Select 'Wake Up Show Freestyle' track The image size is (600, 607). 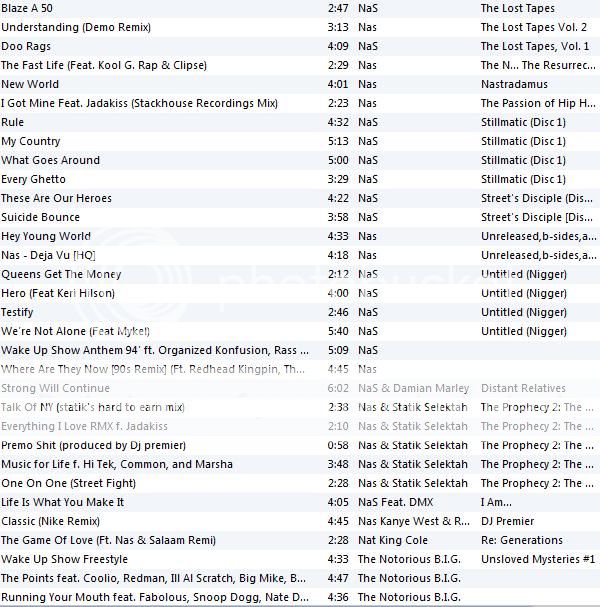click(x=64, y=558)
